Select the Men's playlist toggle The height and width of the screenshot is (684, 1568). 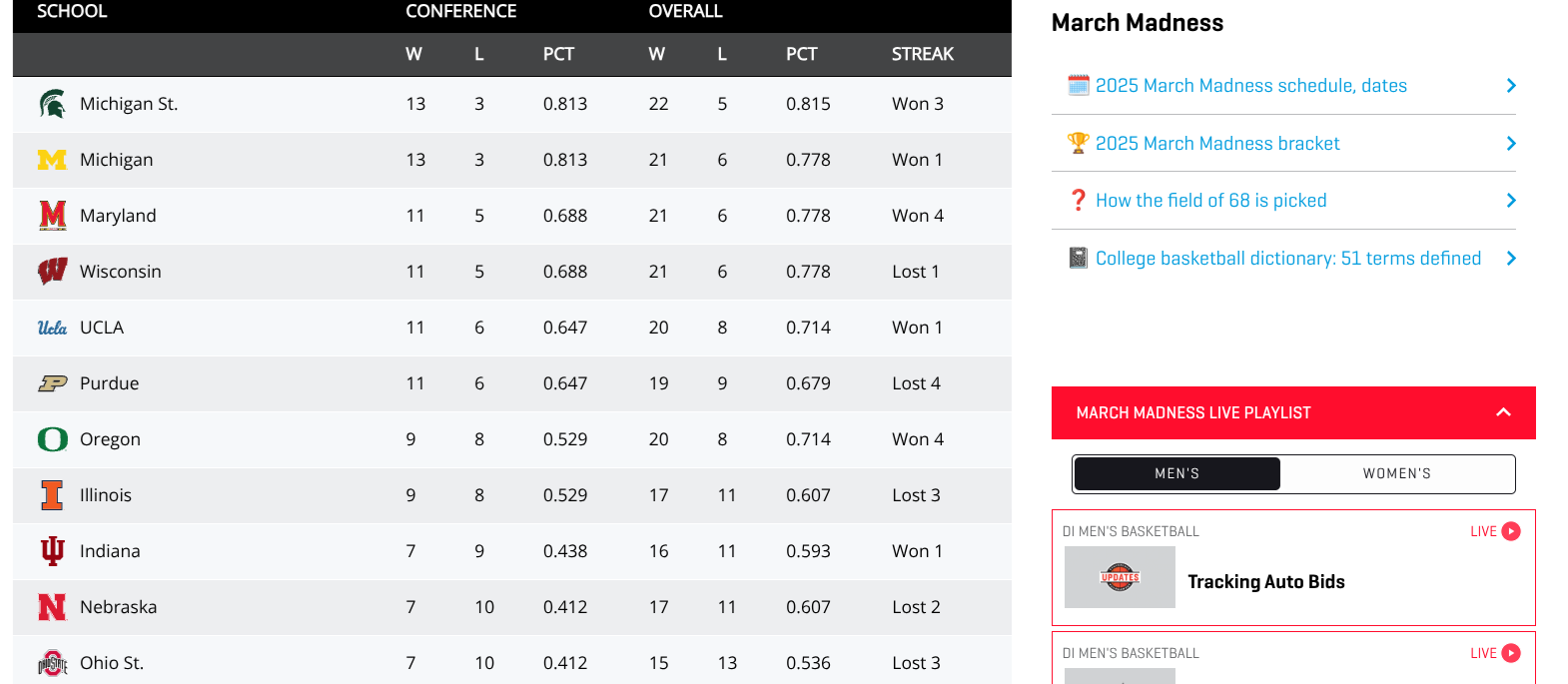click(1176, 474)
